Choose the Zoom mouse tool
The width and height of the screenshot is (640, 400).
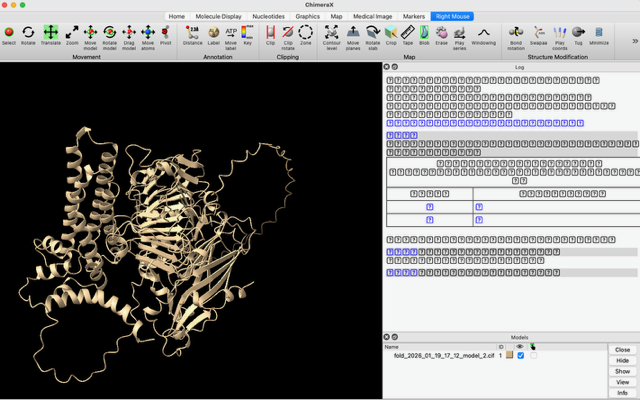pyautogui.click(x=72, y=35)
